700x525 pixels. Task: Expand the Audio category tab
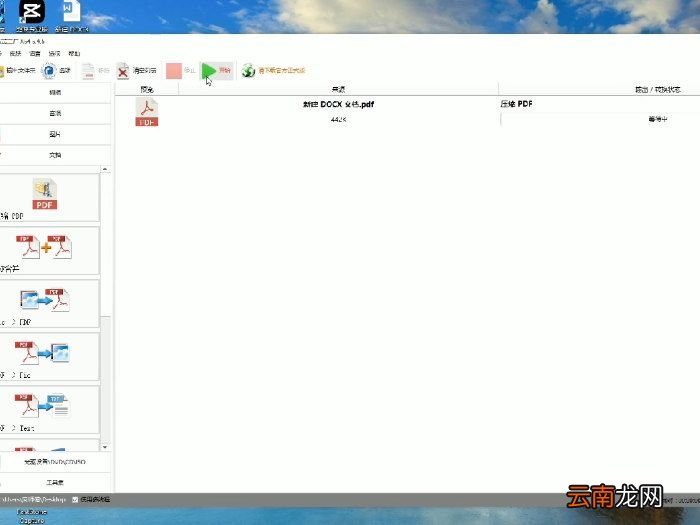tap(55, 113)
